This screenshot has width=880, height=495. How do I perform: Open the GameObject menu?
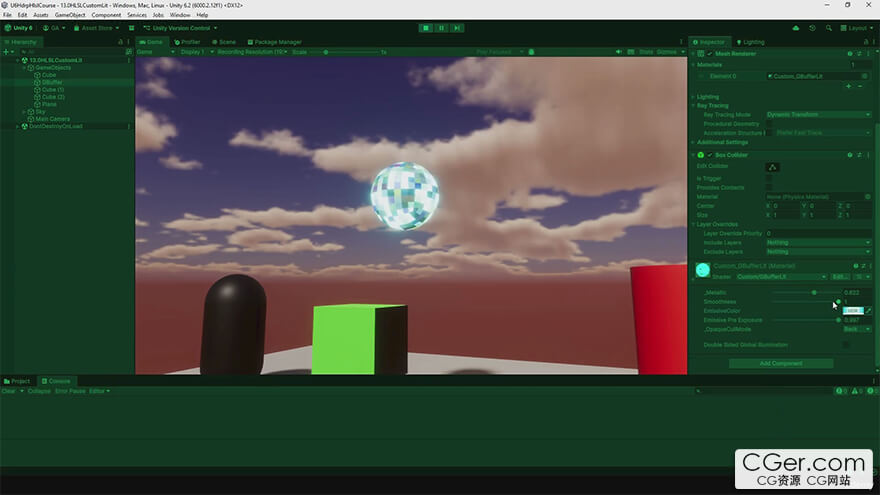pos(69,15)
